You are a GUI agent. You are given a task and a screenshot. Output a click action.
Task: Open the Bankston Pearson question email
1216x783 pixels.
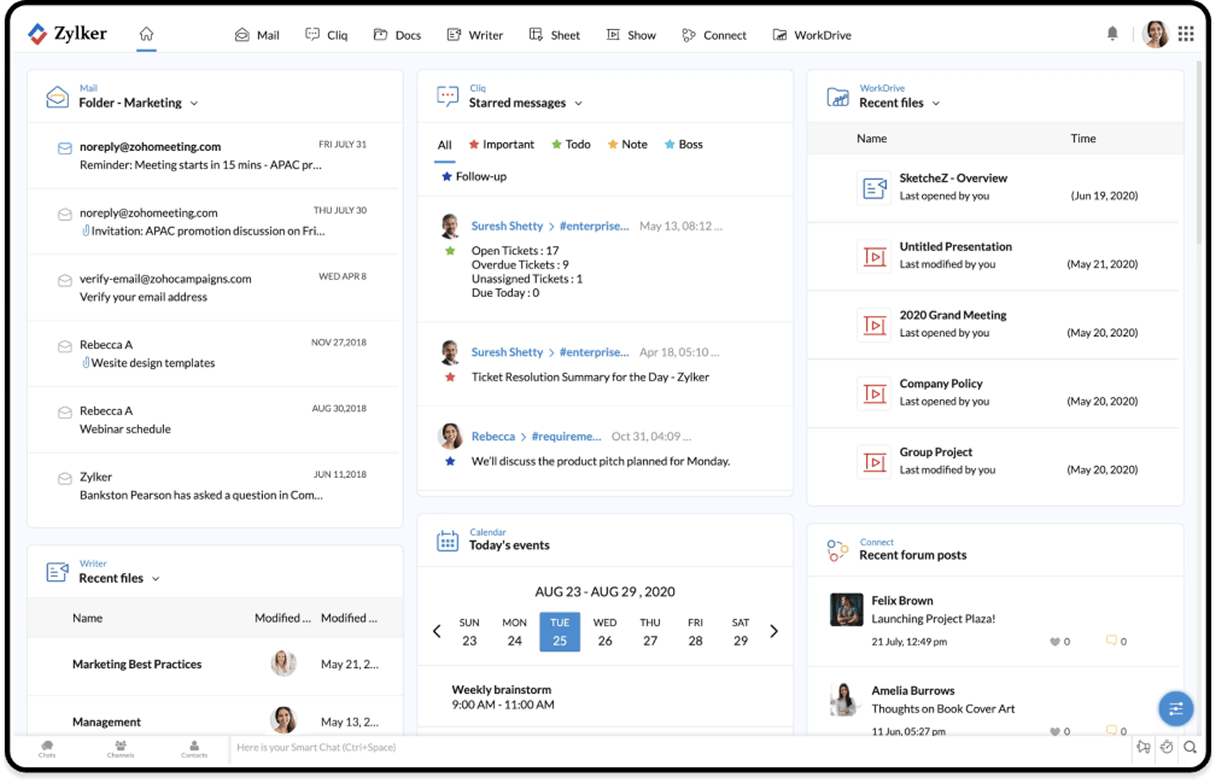(x=214, y=486)
